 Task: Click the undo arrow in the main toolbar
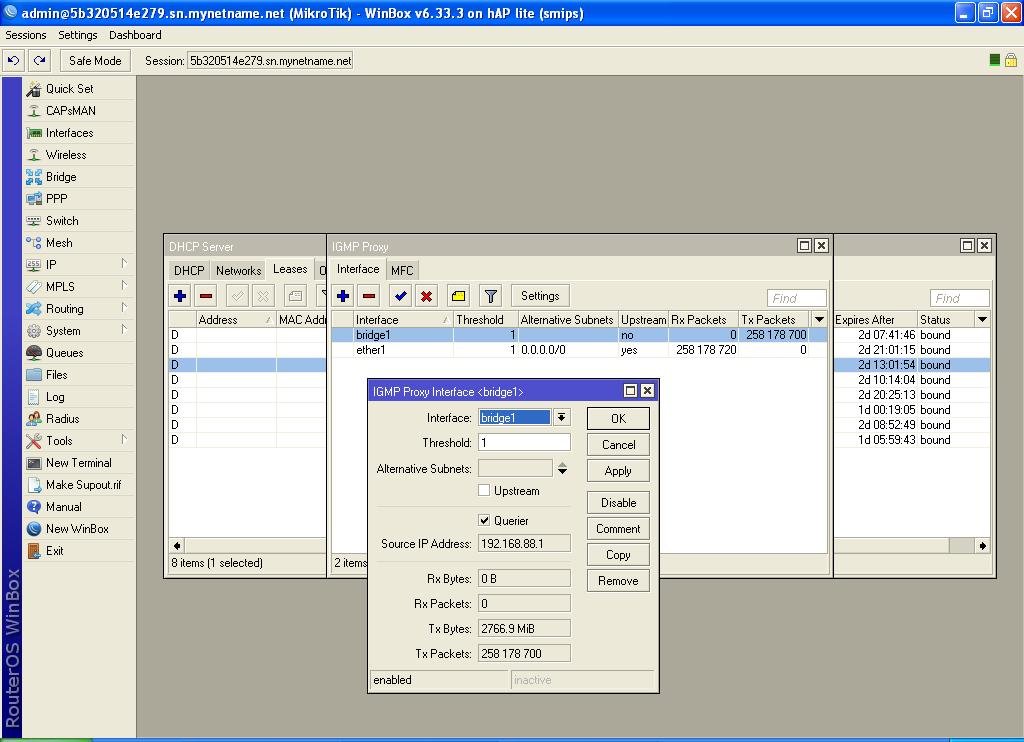pyautogui.click(x=13, y=60)
